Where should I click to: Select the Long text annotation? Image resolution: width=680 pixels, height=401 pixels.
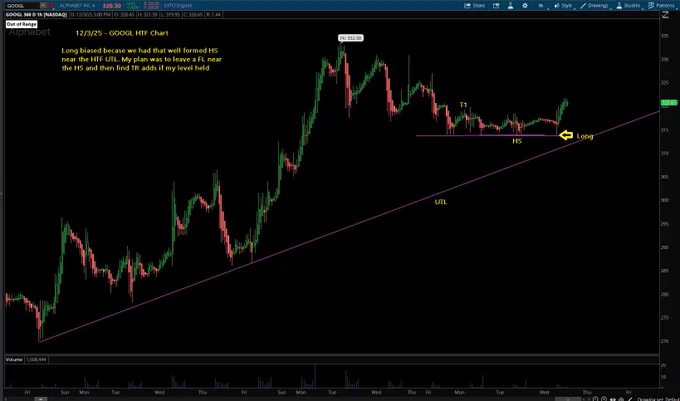[x=585, y=136]
